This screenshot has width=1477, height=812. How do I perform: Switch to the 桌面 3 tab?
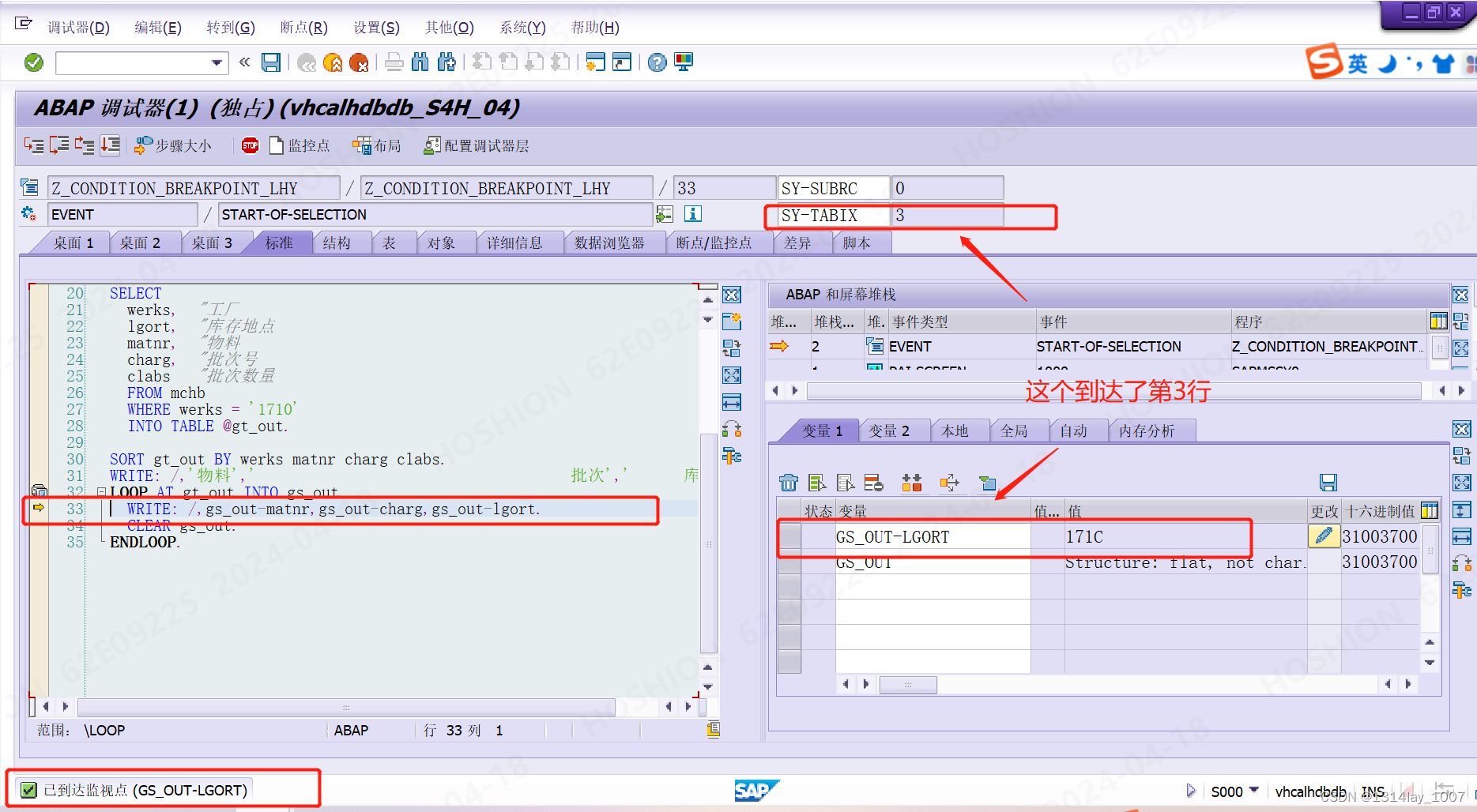[x=212, y=243]
